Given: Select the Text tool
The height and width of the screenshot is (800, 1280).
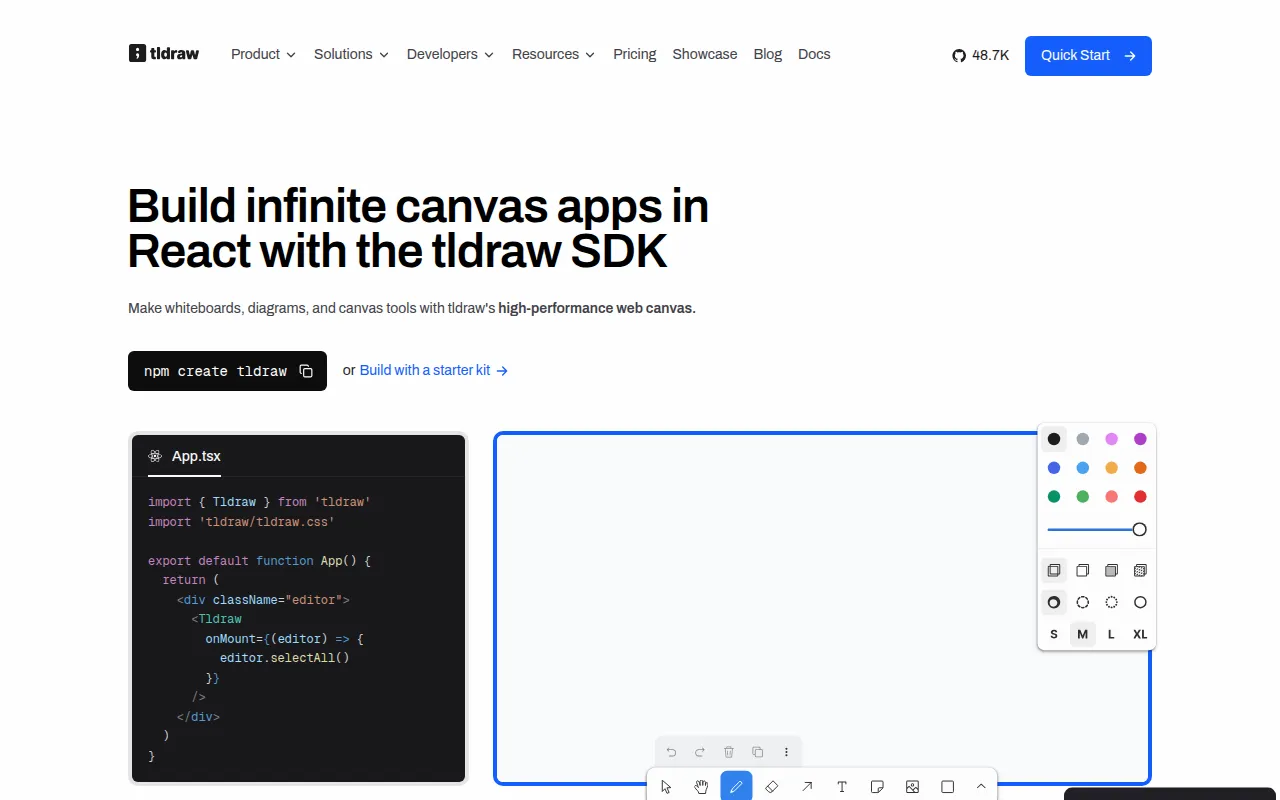Looking at the screenshot, I should click(x=842, y=787).
